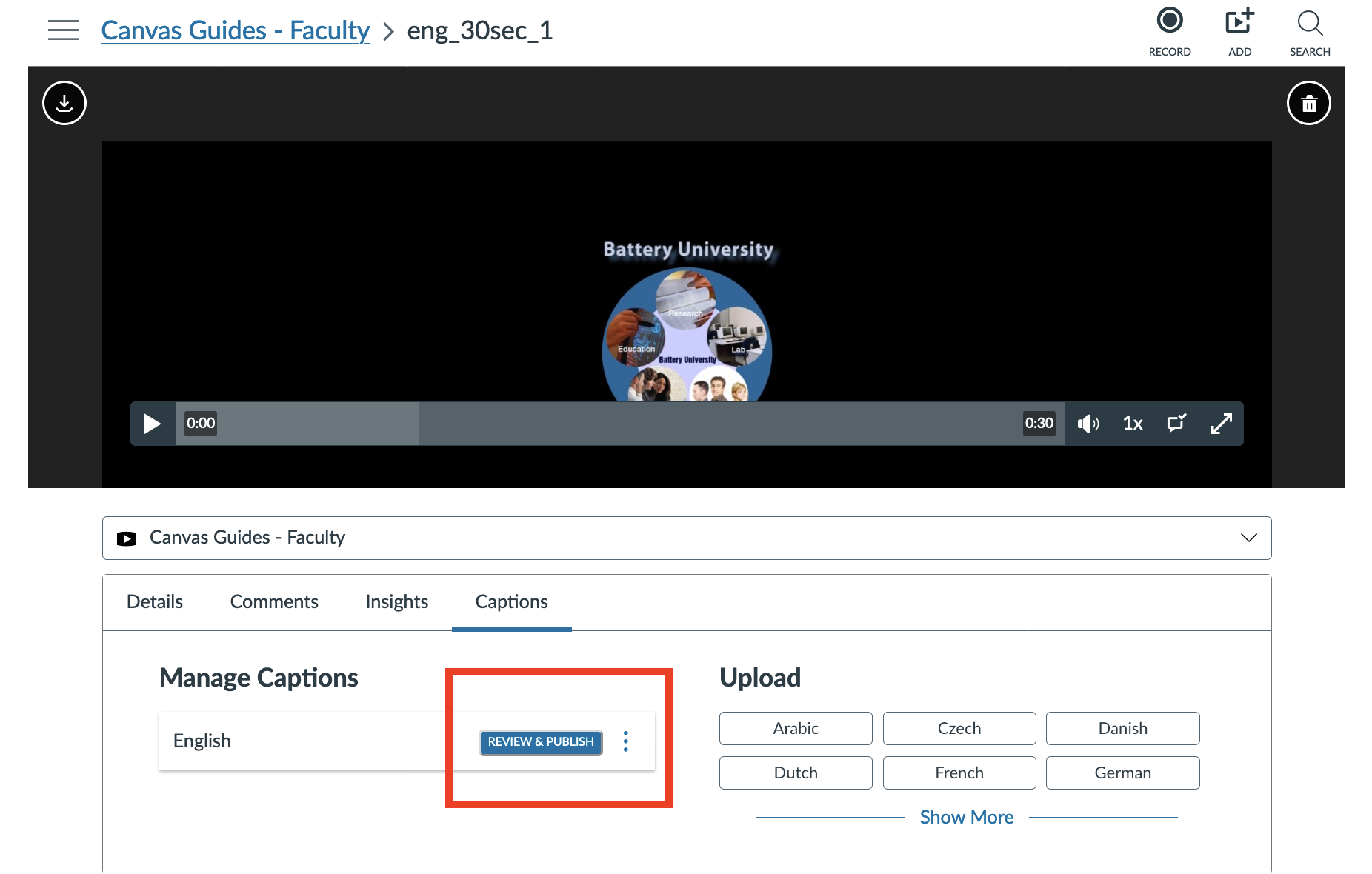Screen dimensions: 1372x874
Task: Open the 1x playback speed menu
Action: 1132,424
